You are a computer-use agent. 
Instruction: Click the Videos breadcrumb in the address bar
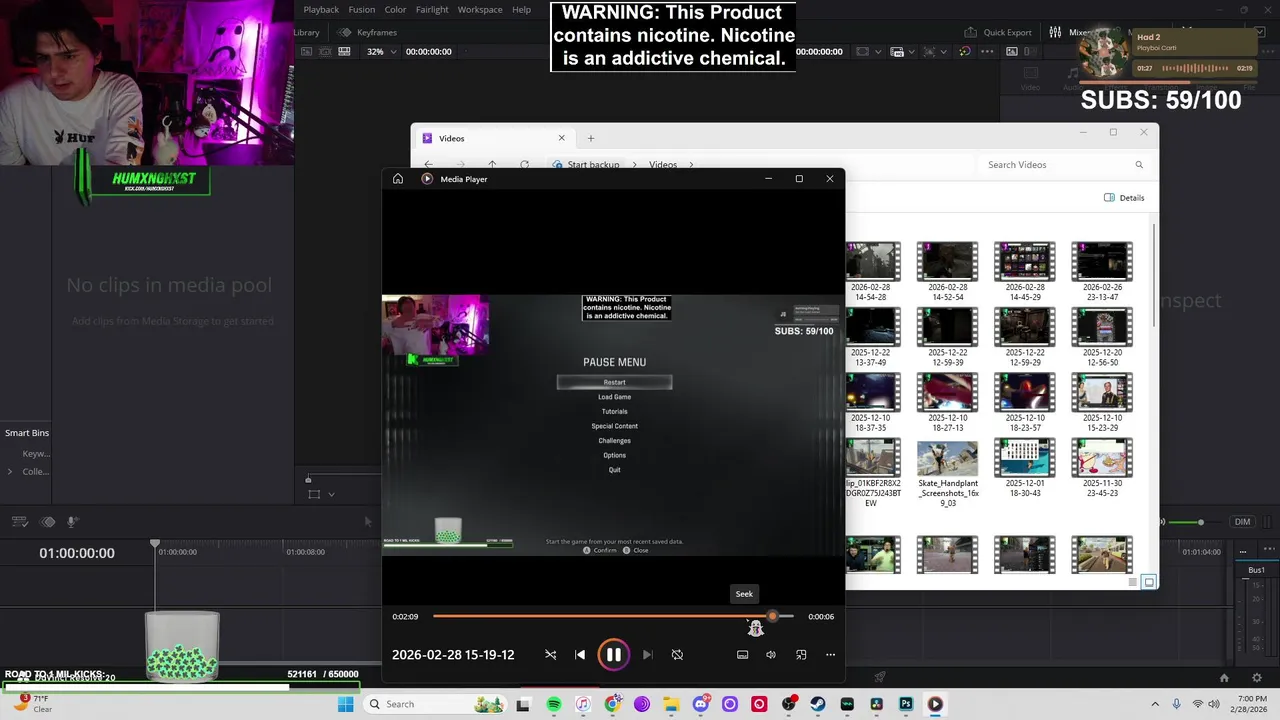[x=663, y=165]
